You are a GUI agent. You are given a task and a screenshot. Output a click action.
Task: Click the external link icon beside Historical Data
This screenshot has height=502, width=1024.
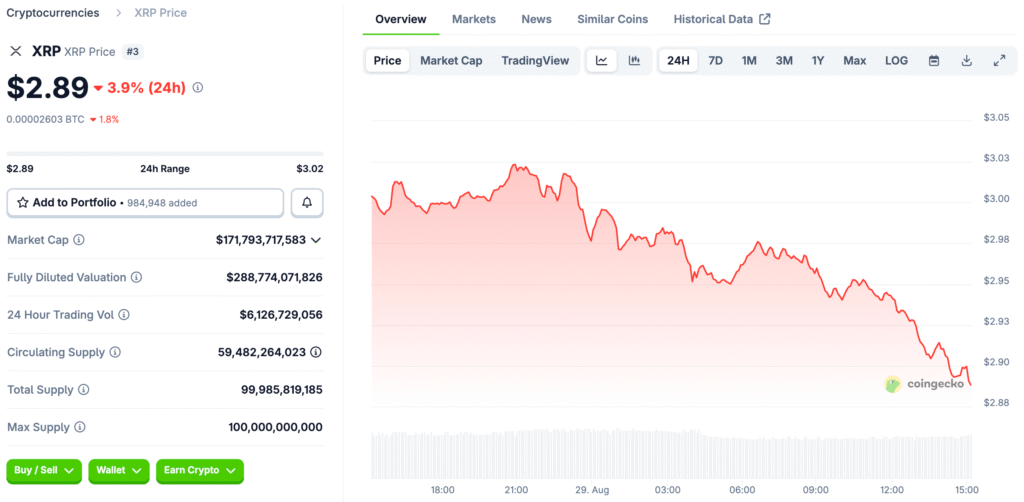[x=765, y=19]
